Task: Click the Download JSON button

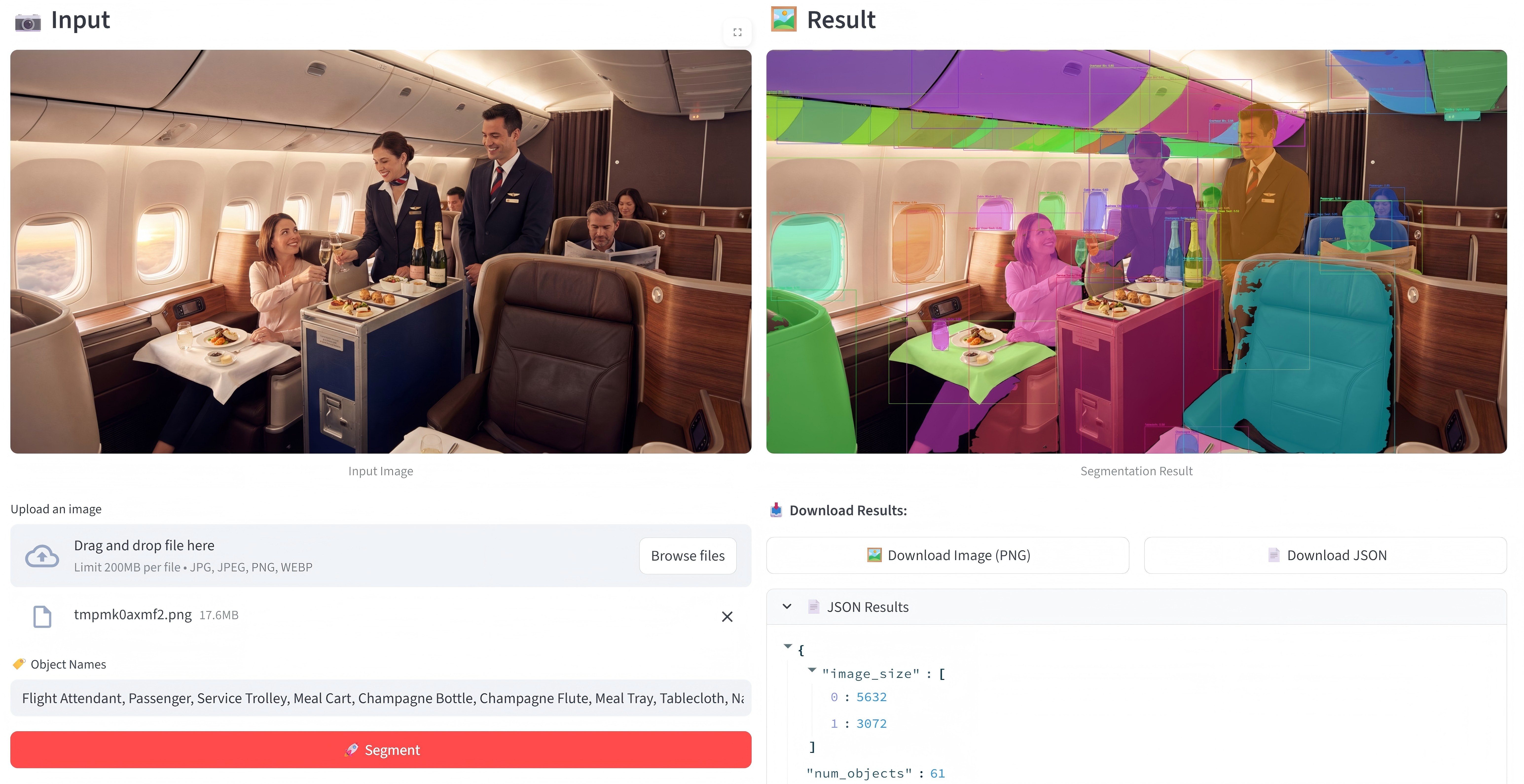Action: [x=1325, y=555]
